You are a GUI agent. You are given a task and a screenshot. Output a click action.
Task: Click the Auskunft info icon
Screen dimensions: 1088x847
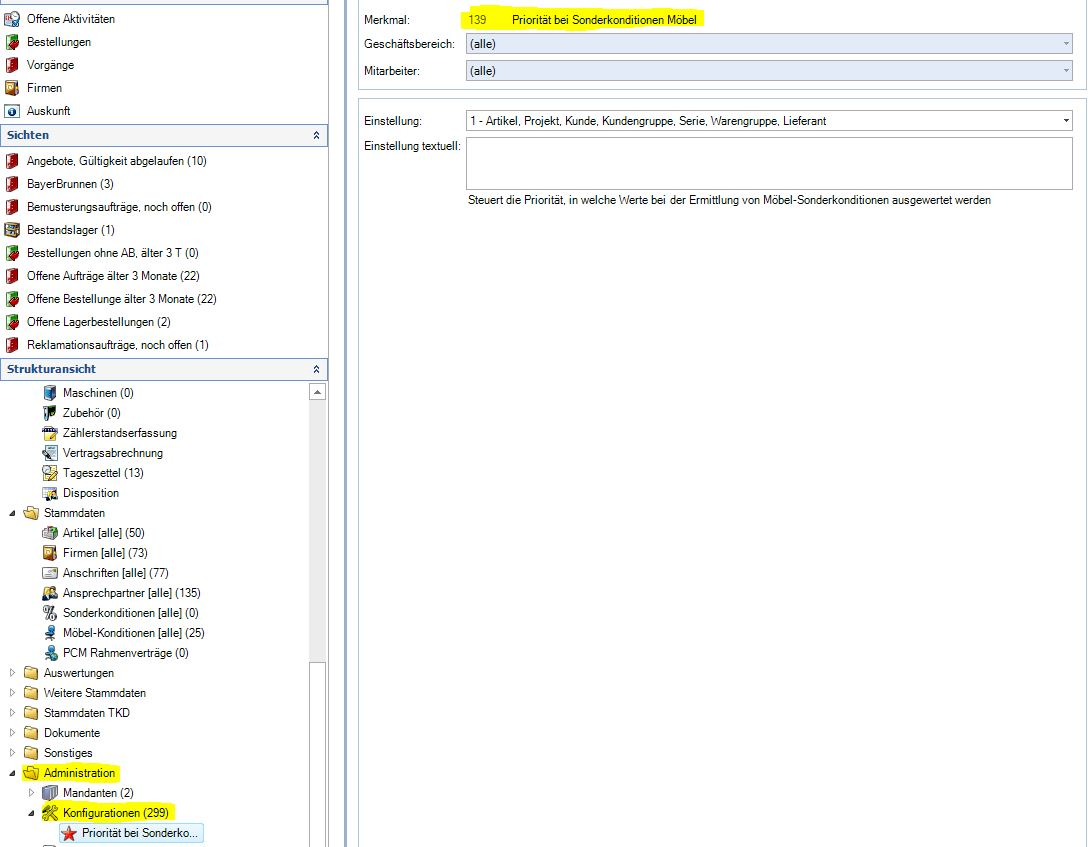click(x=12, y=111)
